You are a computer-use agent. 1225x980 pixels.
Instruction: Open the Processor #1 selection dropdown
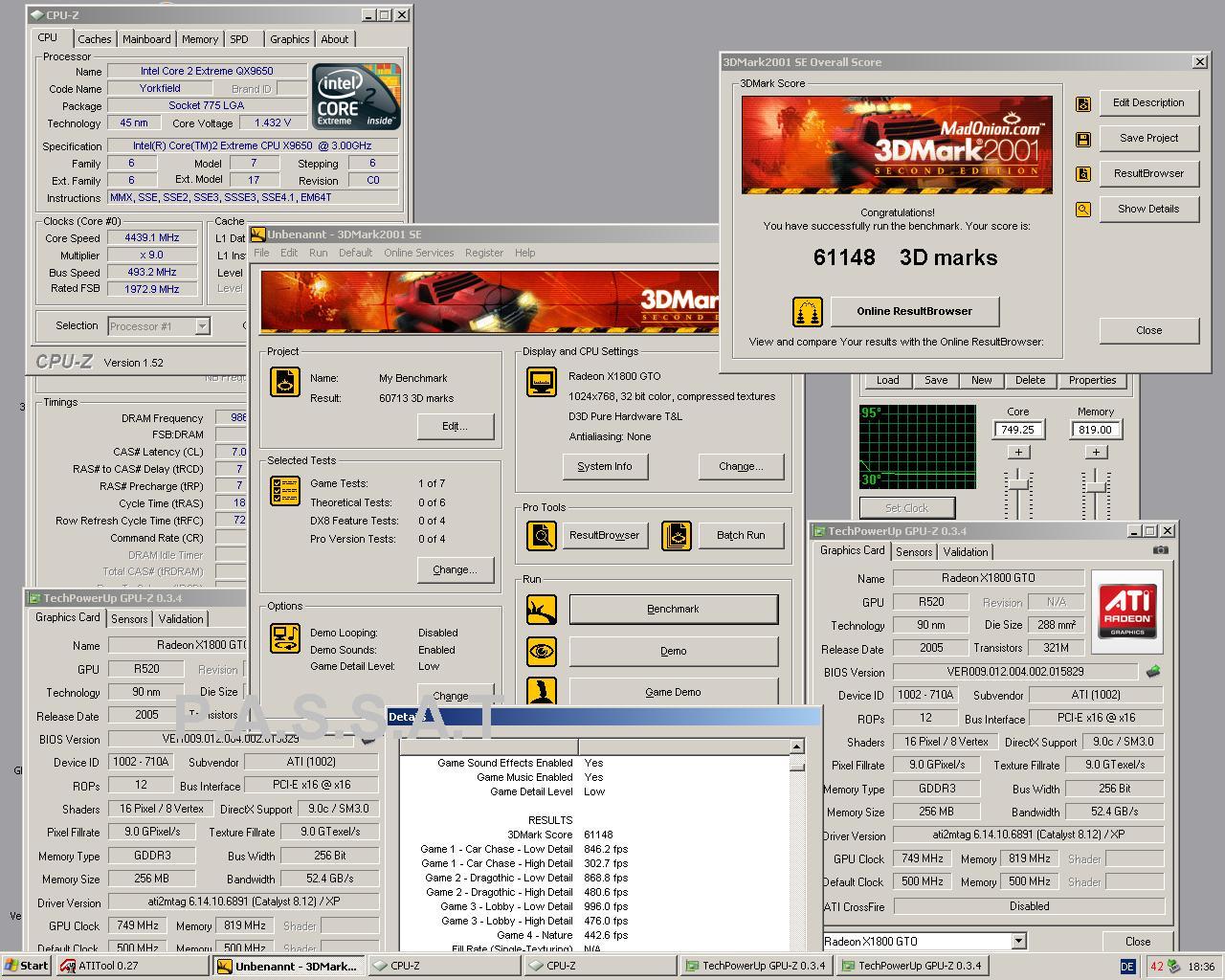[202, 326]
